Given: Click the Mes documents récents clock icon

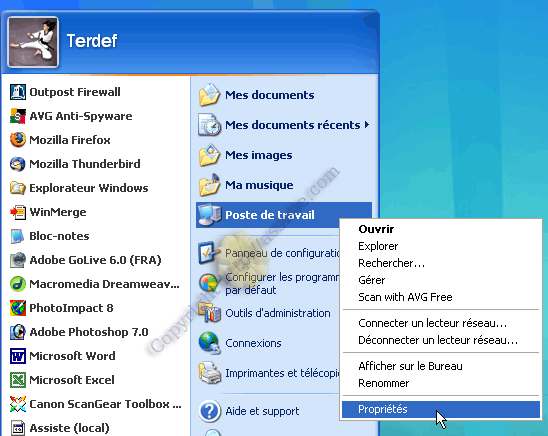Looking at the screenshot, I should (209, 125).
